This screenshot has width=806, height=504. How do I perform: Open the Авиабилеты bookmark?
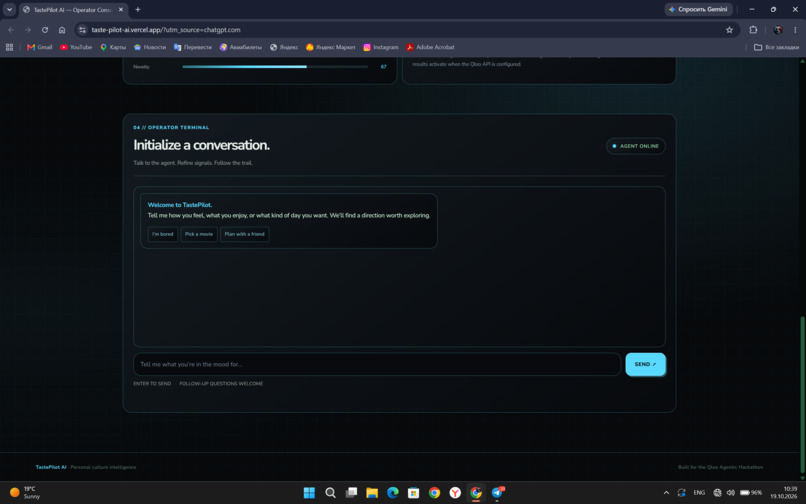[x=241, y=47]
